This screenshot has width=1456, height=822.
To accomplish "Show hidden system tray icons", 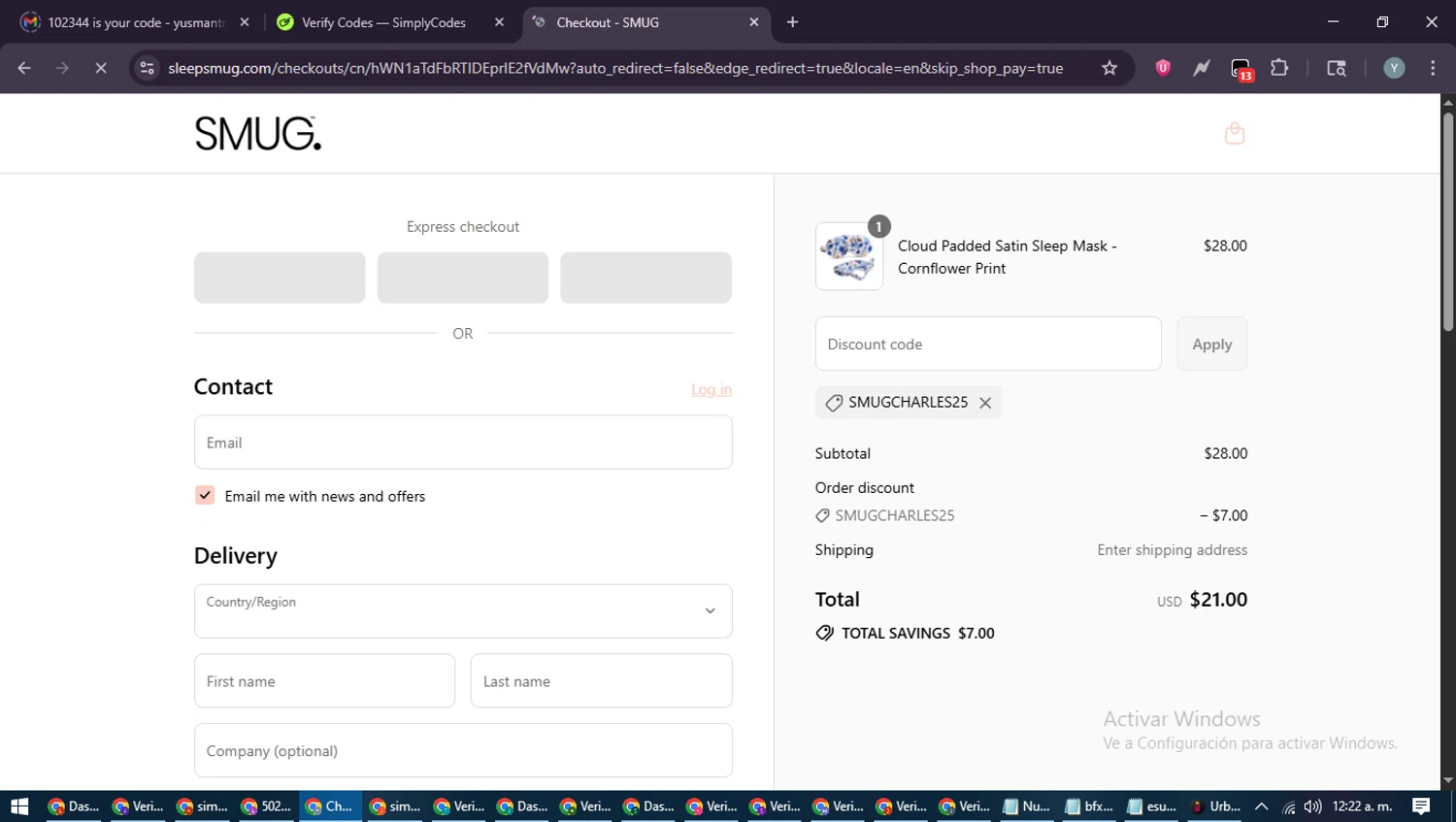I will click(x=1261, y=806).
